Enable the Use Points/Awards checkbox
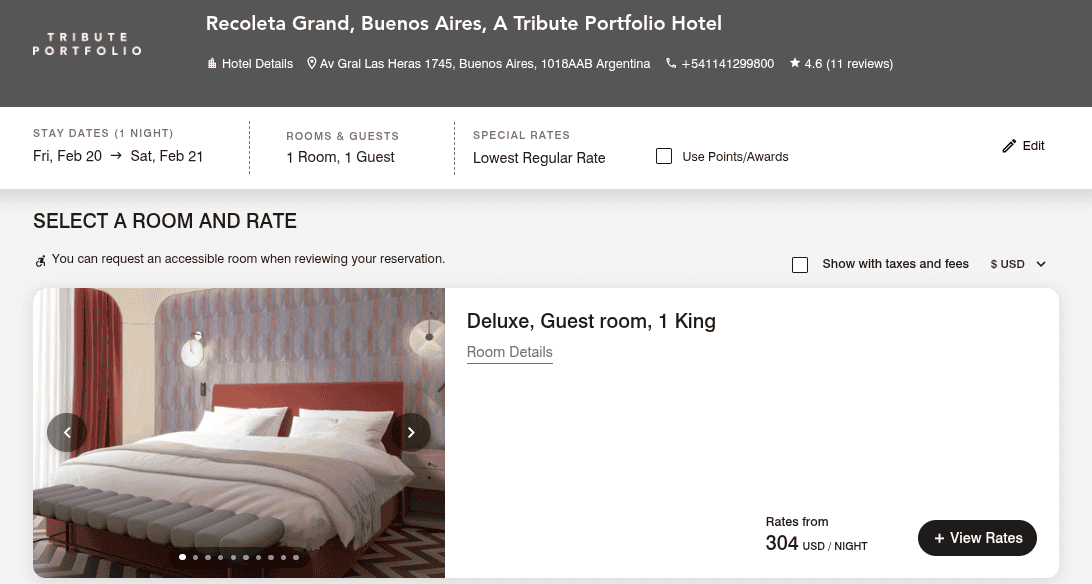This screenshot has height=584, width=1092. coord(664,156)
